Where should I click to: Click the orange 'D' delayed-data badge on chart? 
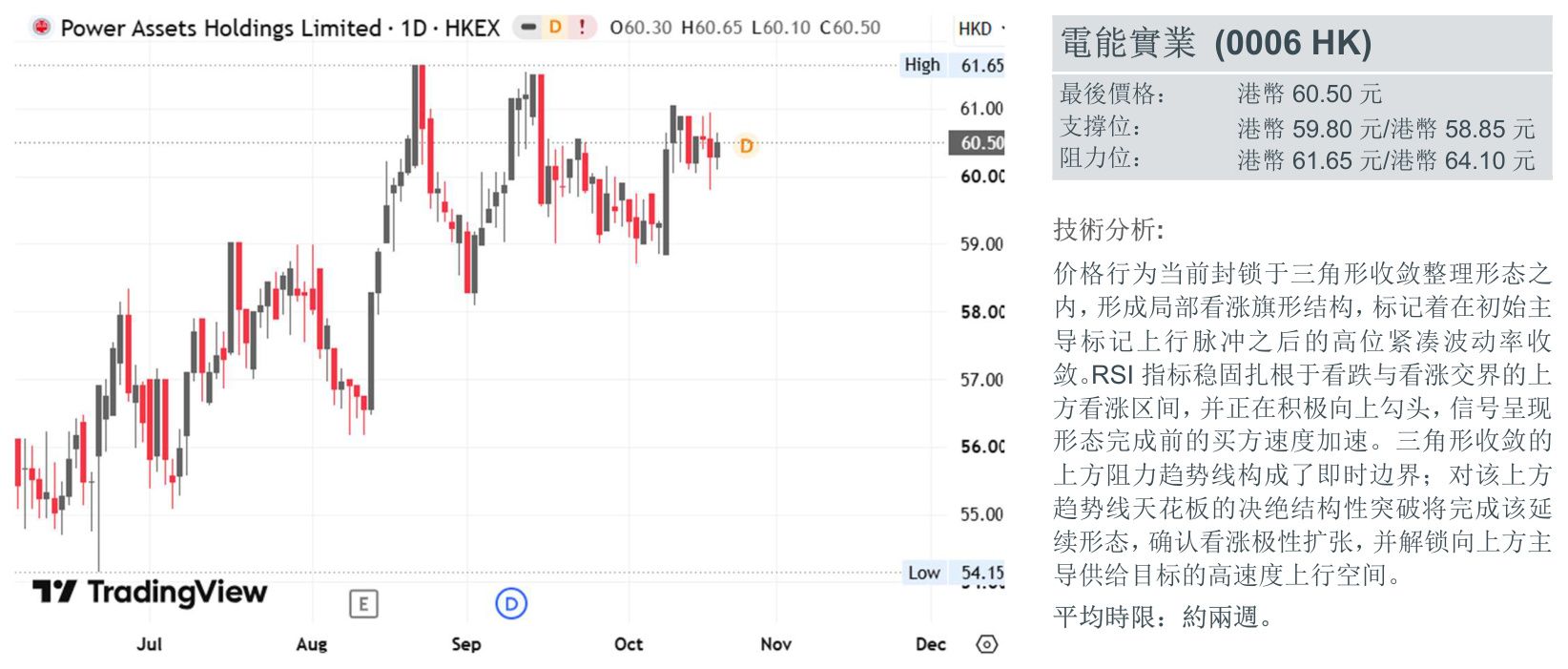746,146
